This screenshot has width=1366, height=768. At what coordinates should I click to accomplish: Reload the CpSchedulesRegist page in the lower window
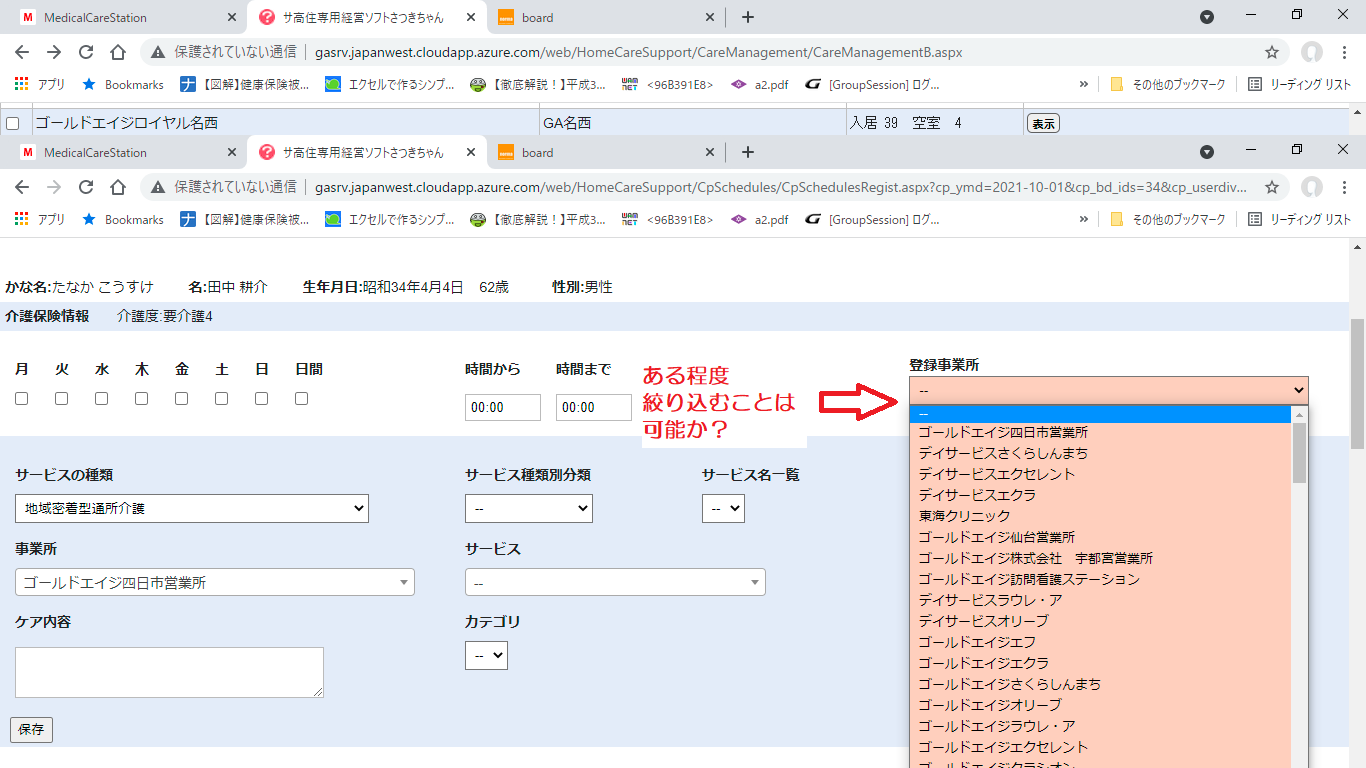(86, 187)
